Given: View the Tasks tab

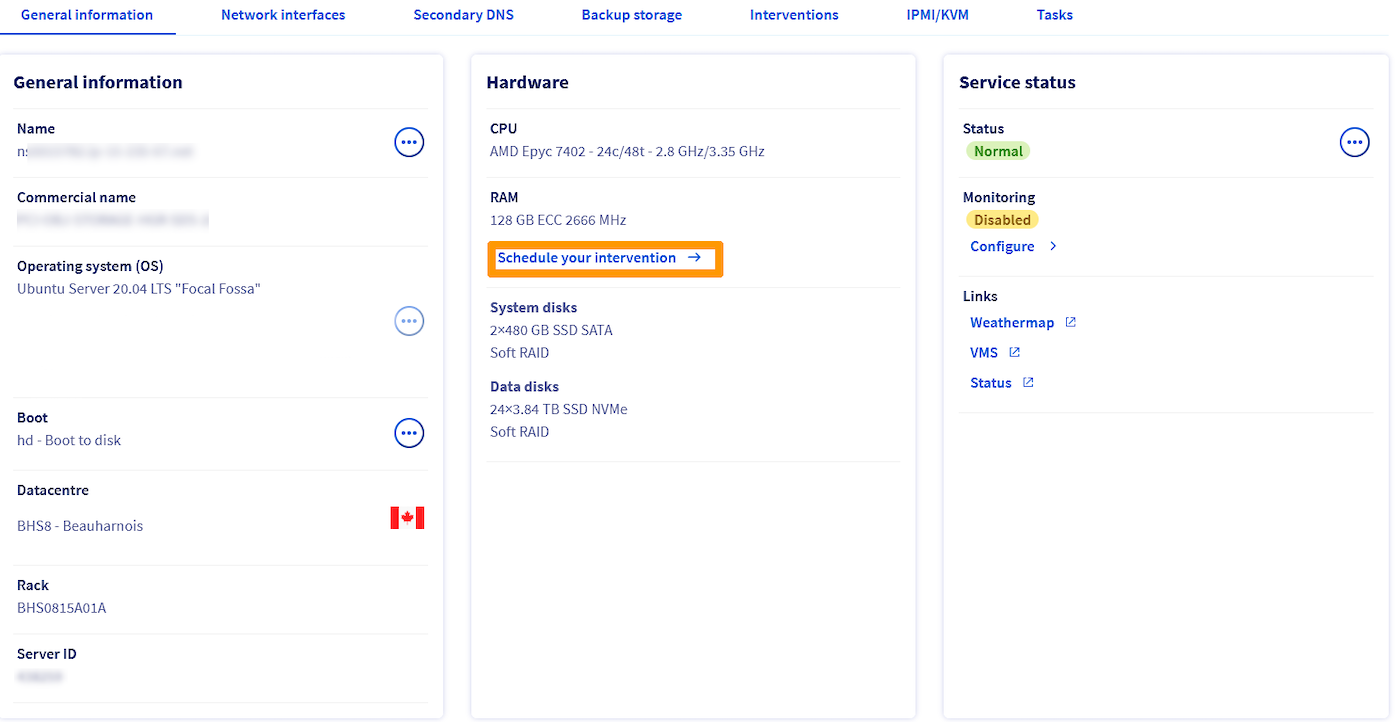Looking at the screenshot, I should [1054, 15].
